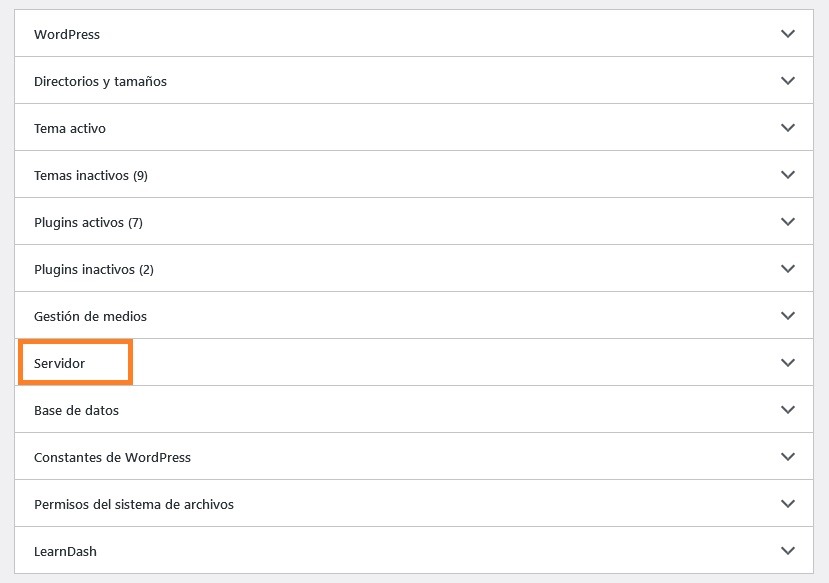Open Constantes de WordPress chevron arrow
Image resolution: width=829 pixels, height=583 pixels.
pyautogui.click(x=788, y=457)
